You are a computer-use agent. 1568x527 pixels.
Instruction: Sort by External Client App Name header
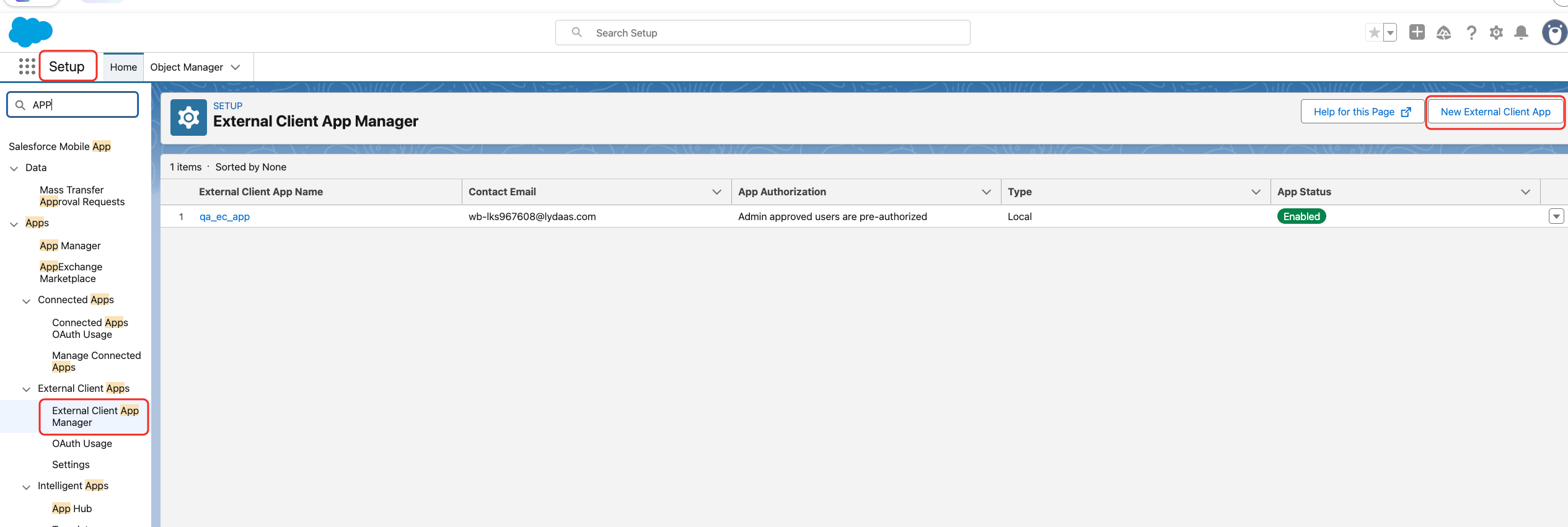coord(261,192)
